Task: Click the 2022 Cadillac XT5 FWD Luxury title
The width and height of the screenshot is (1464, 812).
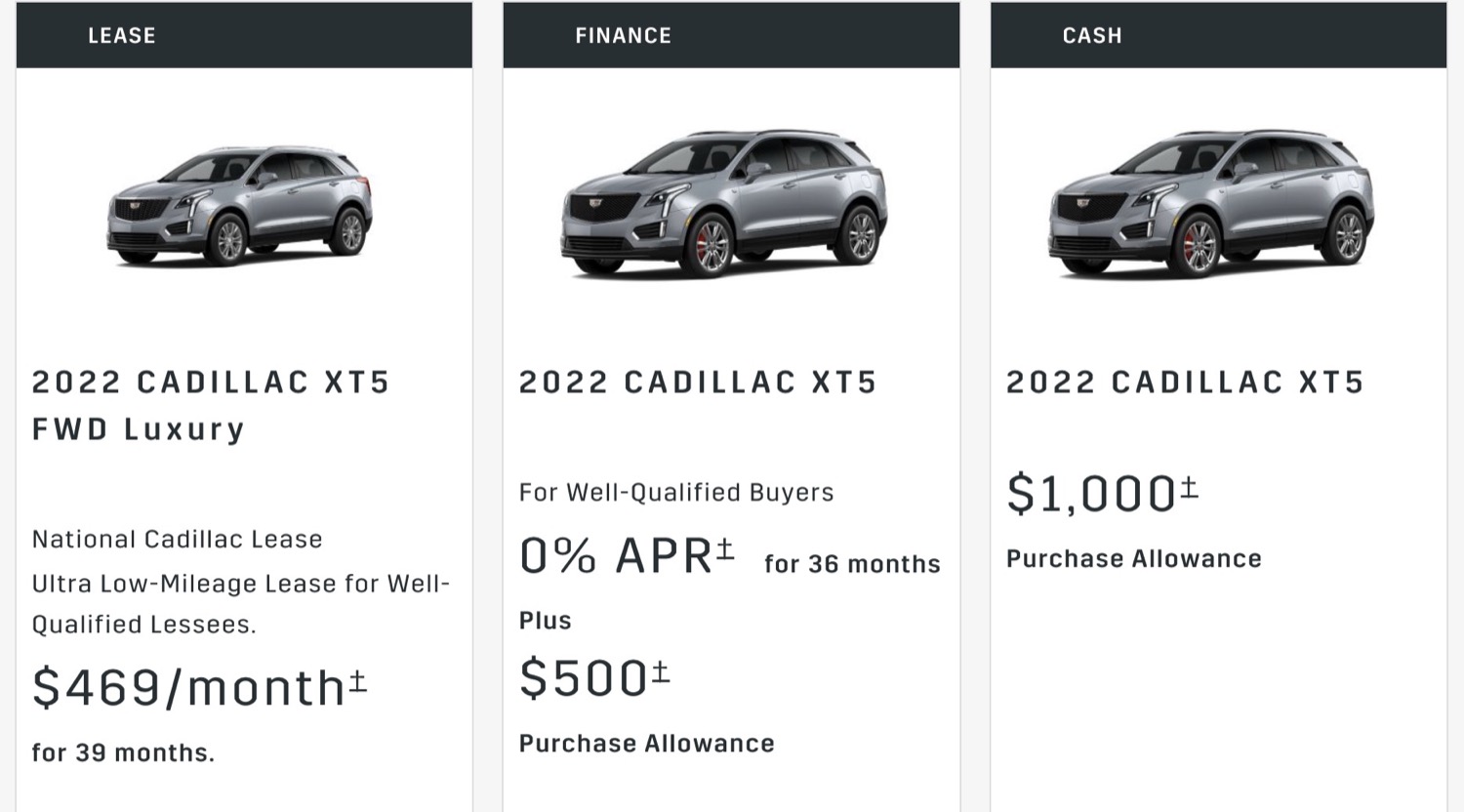Action: pos(211,405)
